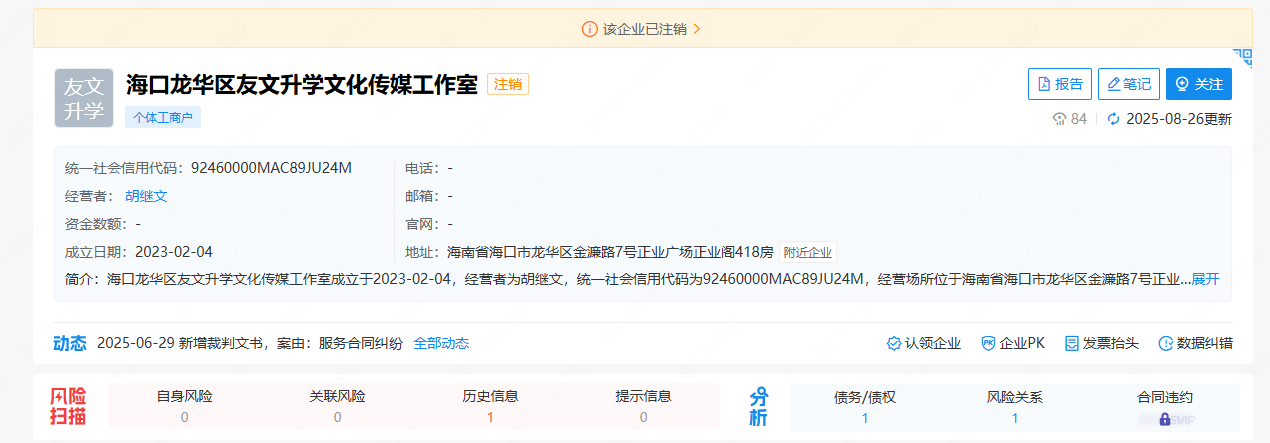This screenshot has height=443, width=1270.
Task: Open the 2025-06-29 新增裁判文书 news item
Action: click(250, 343)
